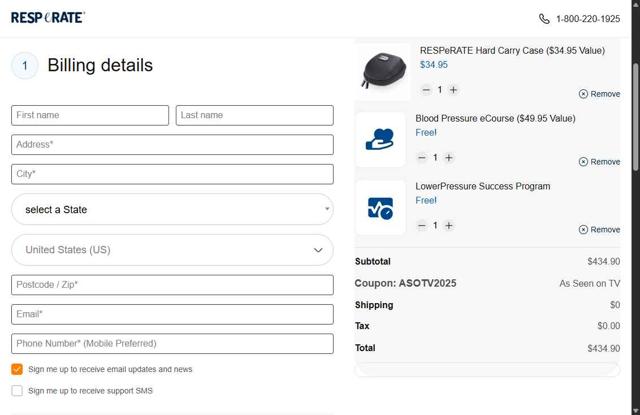Click minus for Blood Pressure eCourse quantity
Viewport: 640px width, 415px height.
[x=422, y=158]
